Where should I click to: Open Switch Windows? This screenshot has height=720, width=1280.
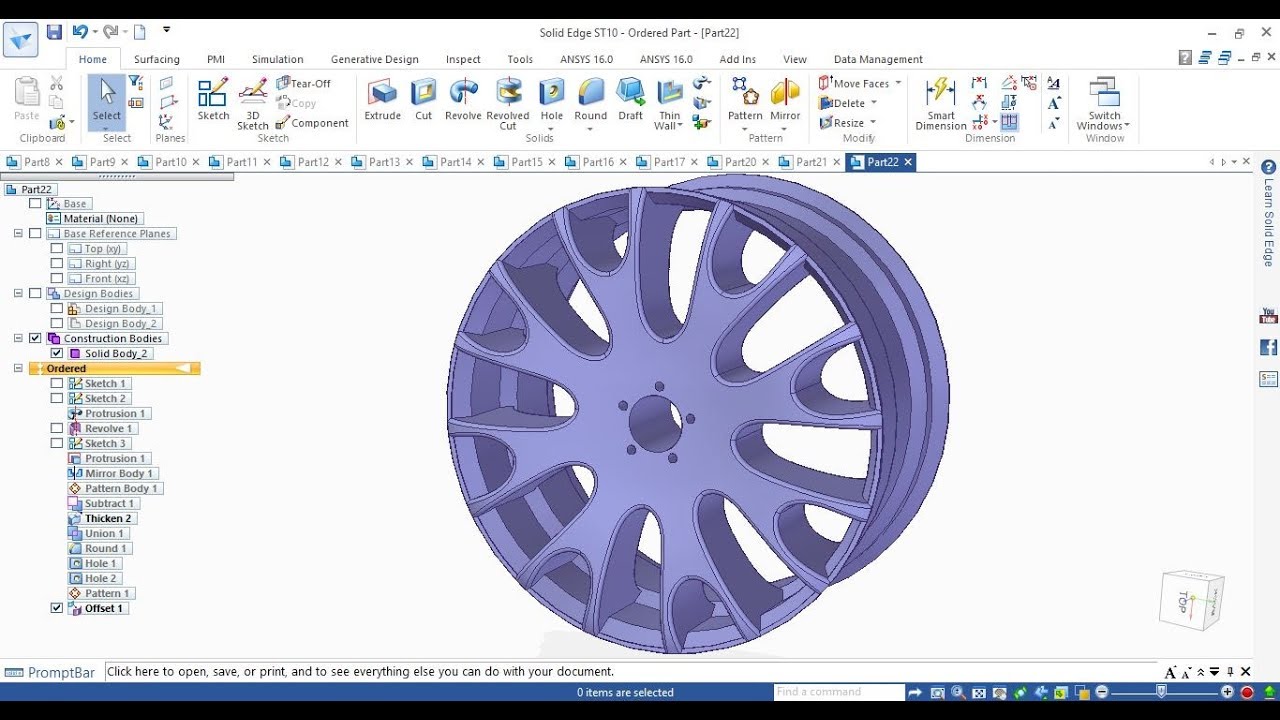coord(1104,104)
